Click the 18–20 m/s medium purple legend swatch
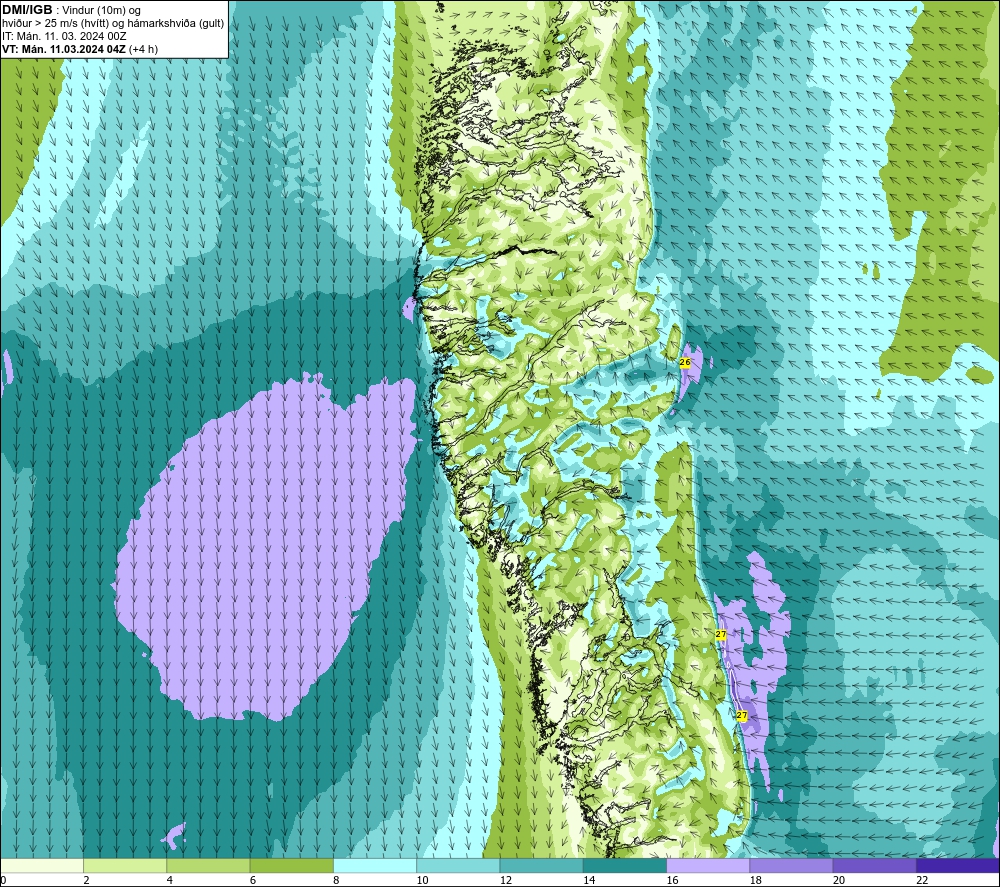This screenshot has height=887, width=1000. 791,865
